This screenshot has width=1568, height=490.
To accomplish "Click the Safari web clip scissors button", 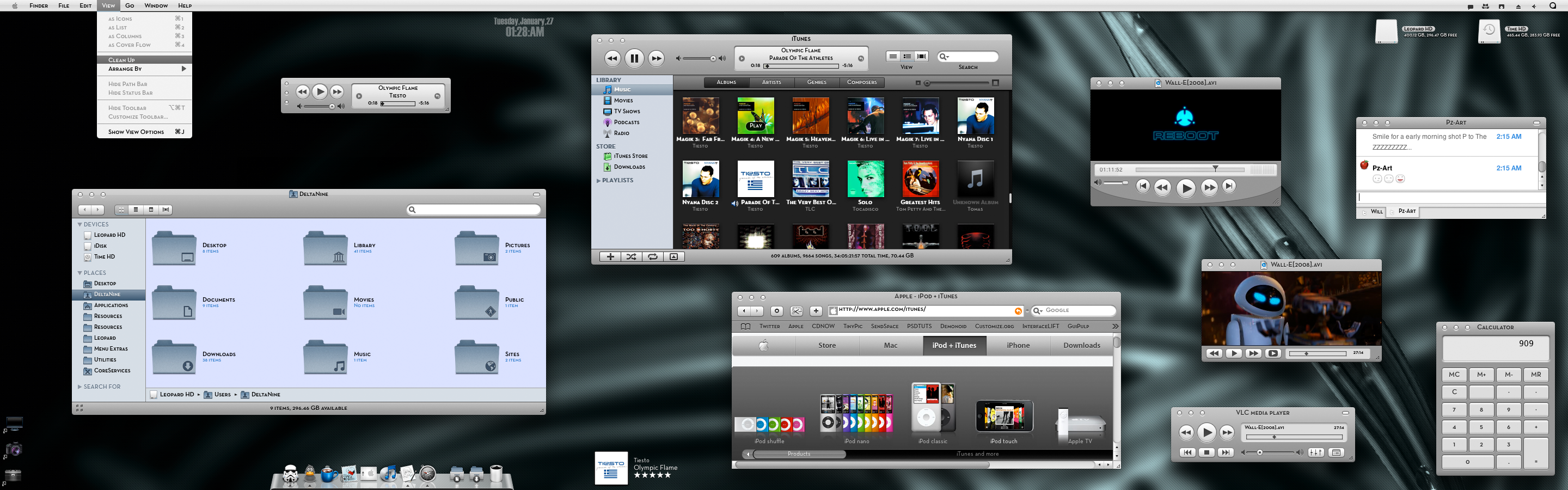I will coord(796,311).
